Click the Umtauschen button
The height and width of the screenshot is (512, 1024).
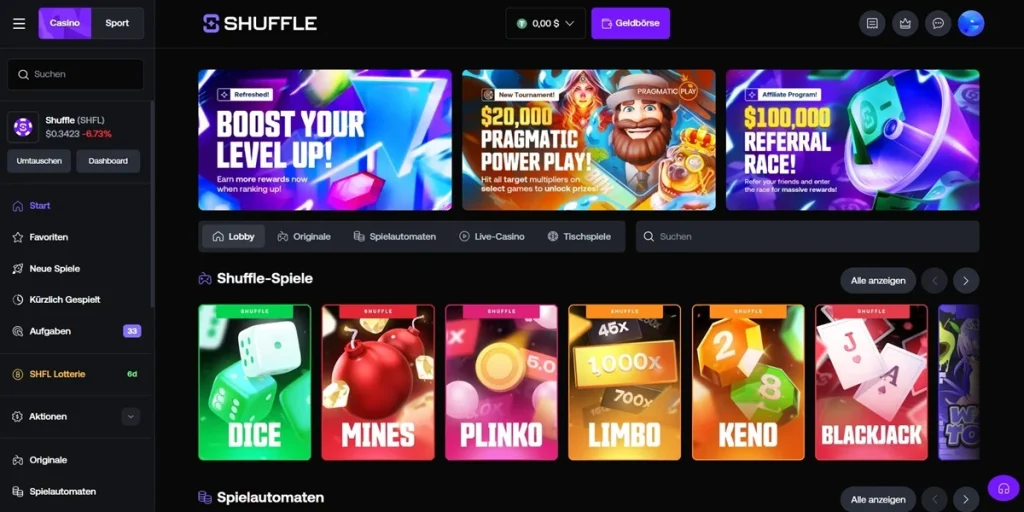(39, 161)
